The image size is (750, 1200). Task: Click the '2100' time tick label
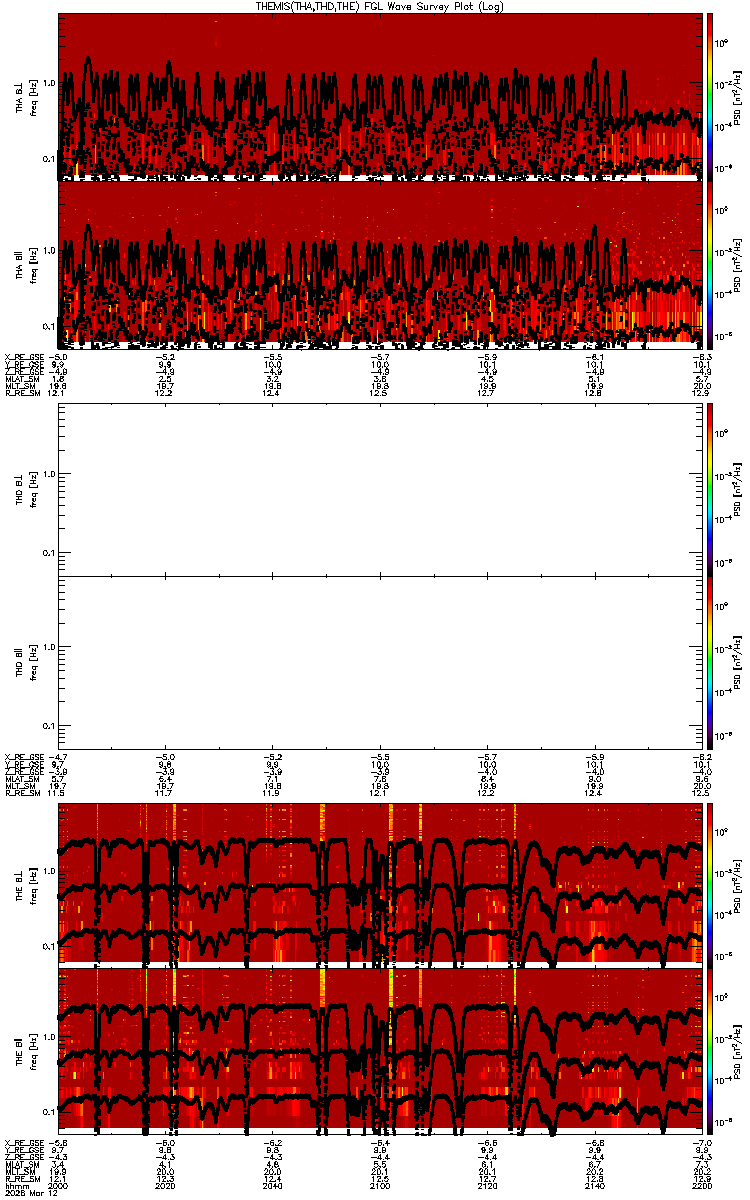[x=380, y=1185]
